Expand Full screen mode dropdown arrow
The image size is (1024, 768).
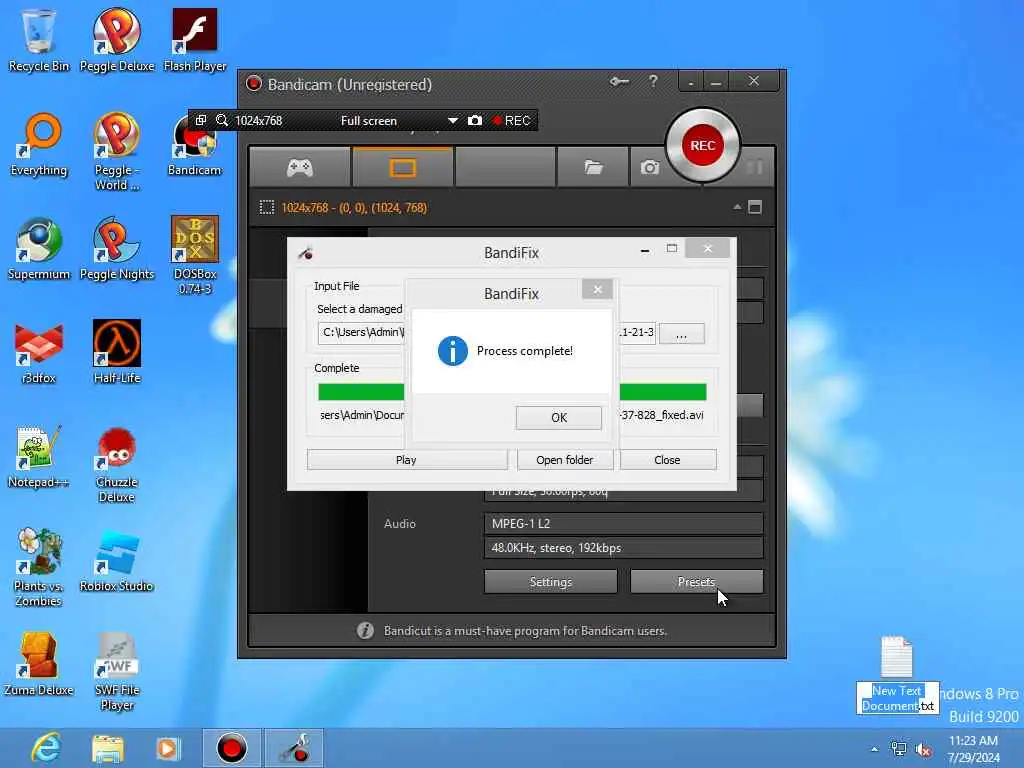[453, 121]
